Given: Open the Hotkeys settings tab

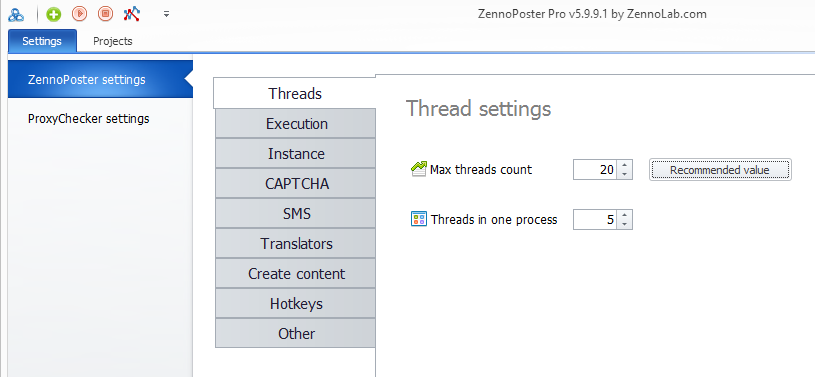Looking at the screenshot, I should [x=295, y=304].
